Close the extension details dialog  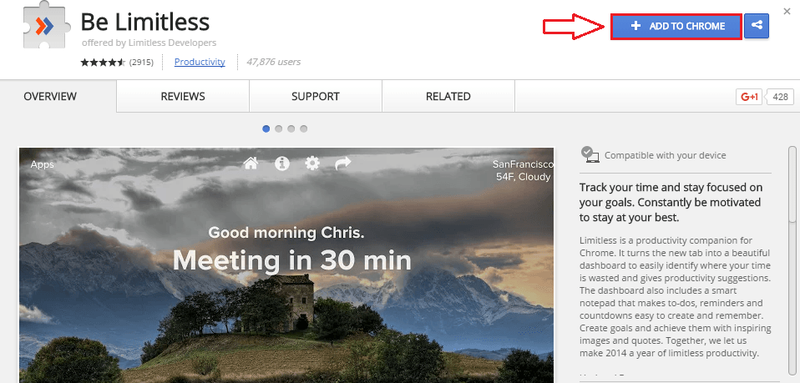click(787, 11)
